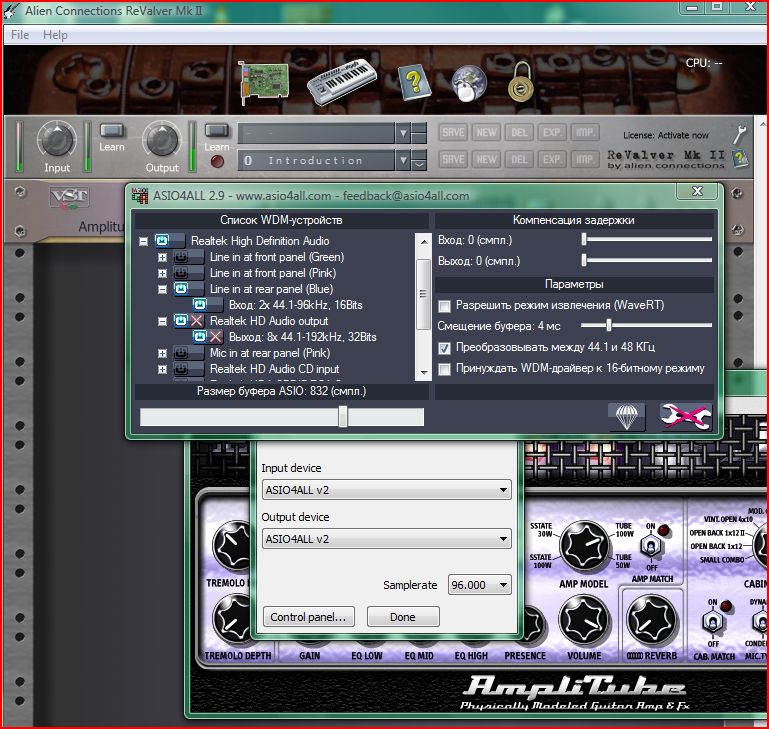Open the sound card audio settings icon

(x=263, y=81)
